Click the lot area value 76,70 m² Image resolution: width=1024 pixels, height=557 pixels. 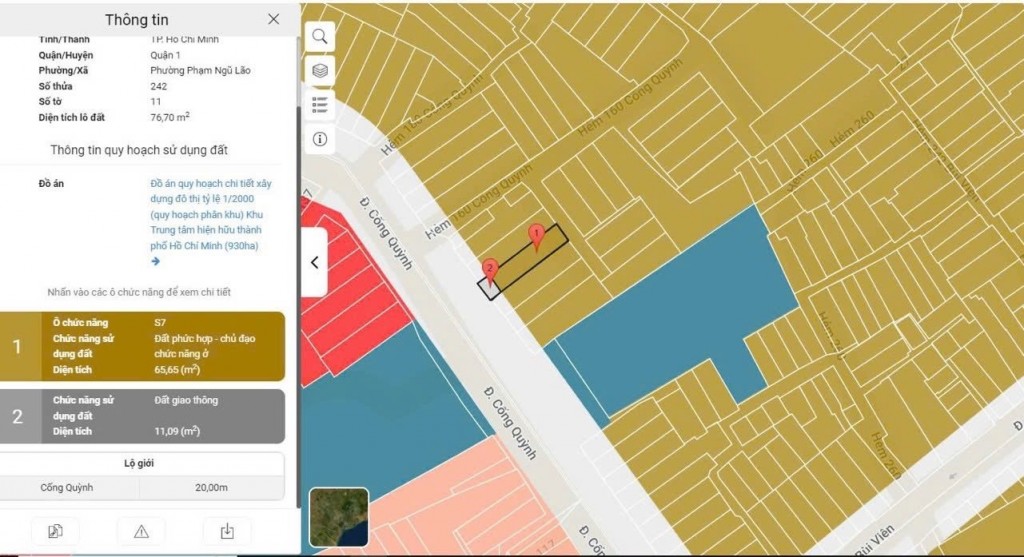(x=170, y=117)
